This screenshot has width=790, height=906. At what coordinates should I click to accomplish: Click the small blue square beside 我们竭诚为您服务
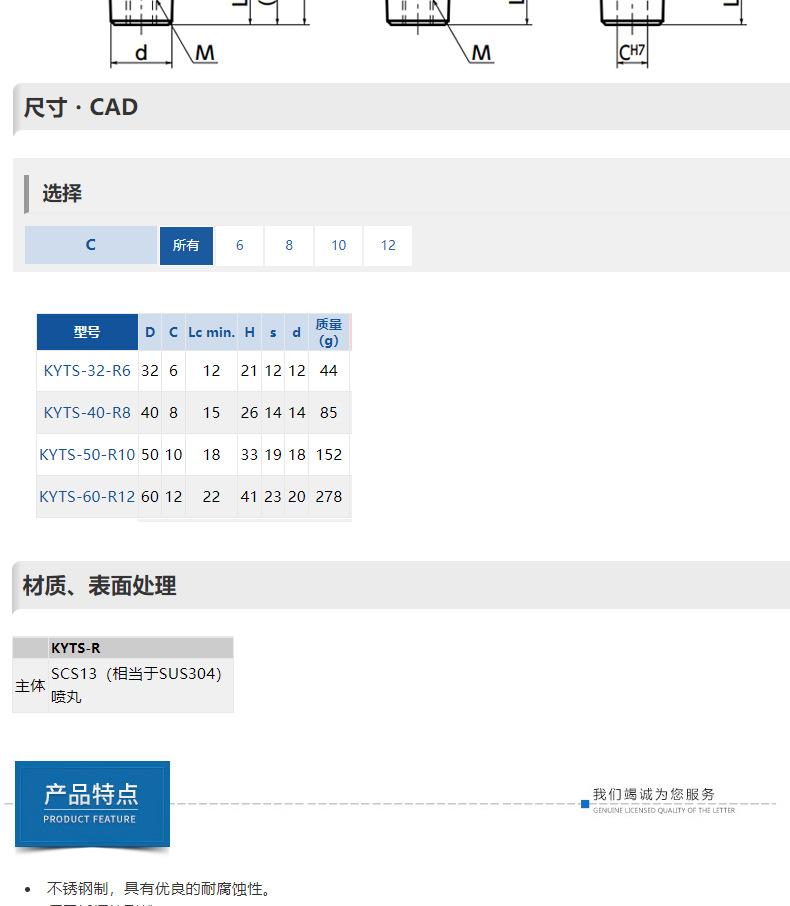point(585,803)
